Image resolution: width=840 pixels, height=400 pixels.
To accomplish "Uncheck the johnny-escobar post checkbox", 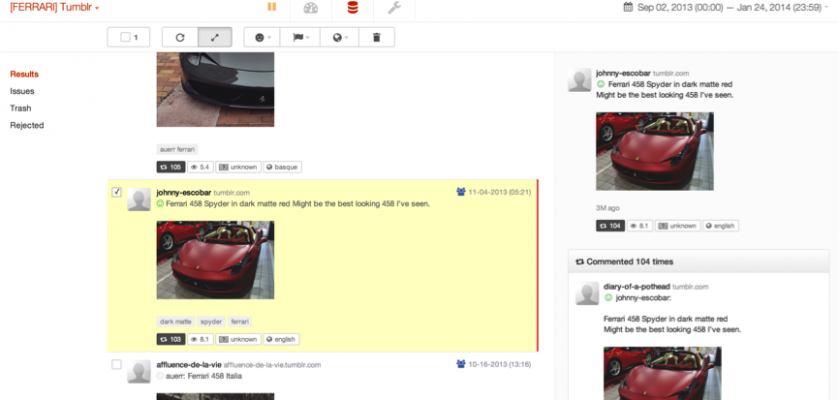I will coord(116,192).
